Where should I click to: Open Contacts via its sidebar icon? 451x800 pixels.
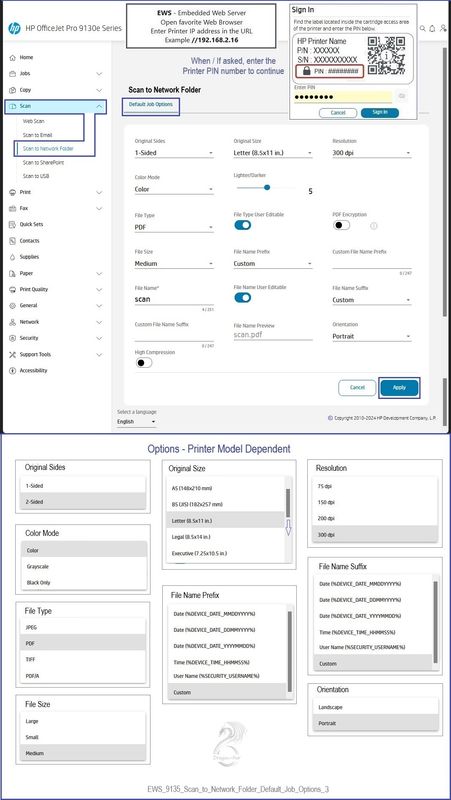click(13, 241)
